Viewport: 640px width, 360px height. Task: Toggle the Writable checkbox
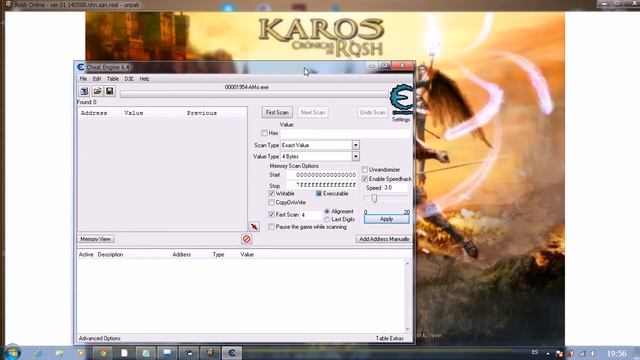pyautogui.click(x=271, y=193)
